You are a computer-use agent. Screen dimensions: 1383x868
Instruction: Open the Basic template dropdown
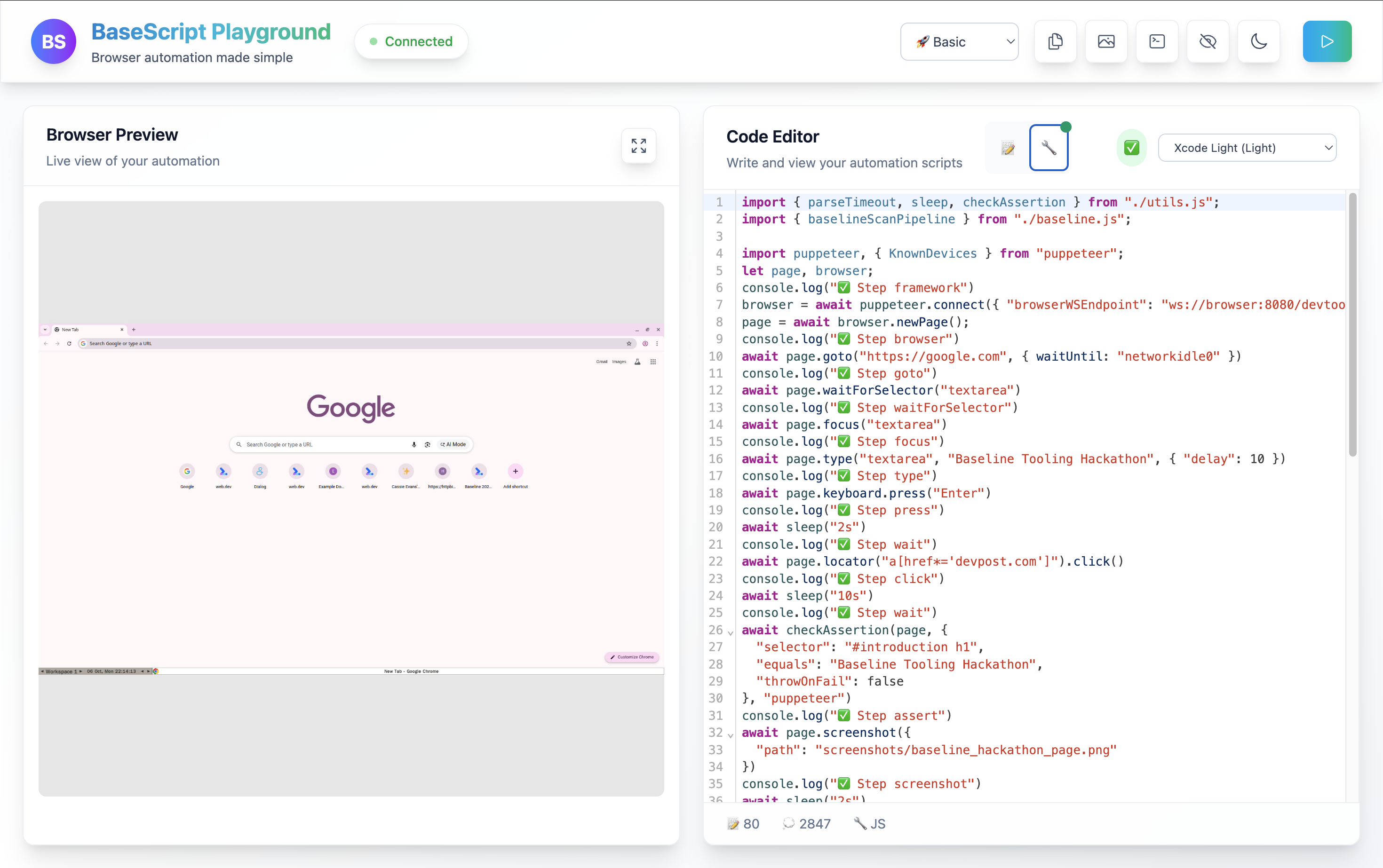pyautogui.click(x=959, y=42)
